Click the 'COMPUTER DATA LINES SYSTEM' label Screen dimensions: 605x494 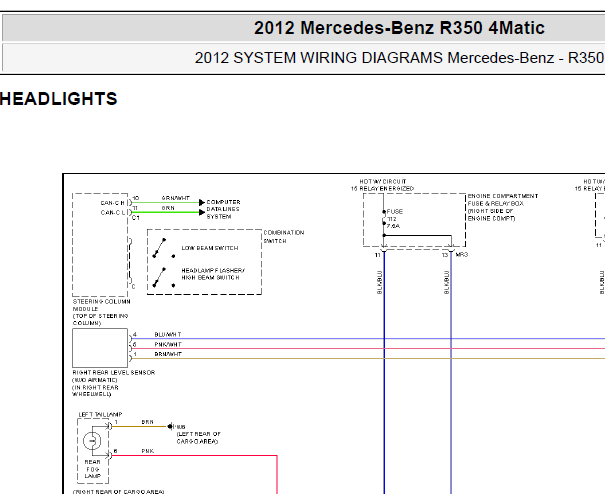pos(223,209)
